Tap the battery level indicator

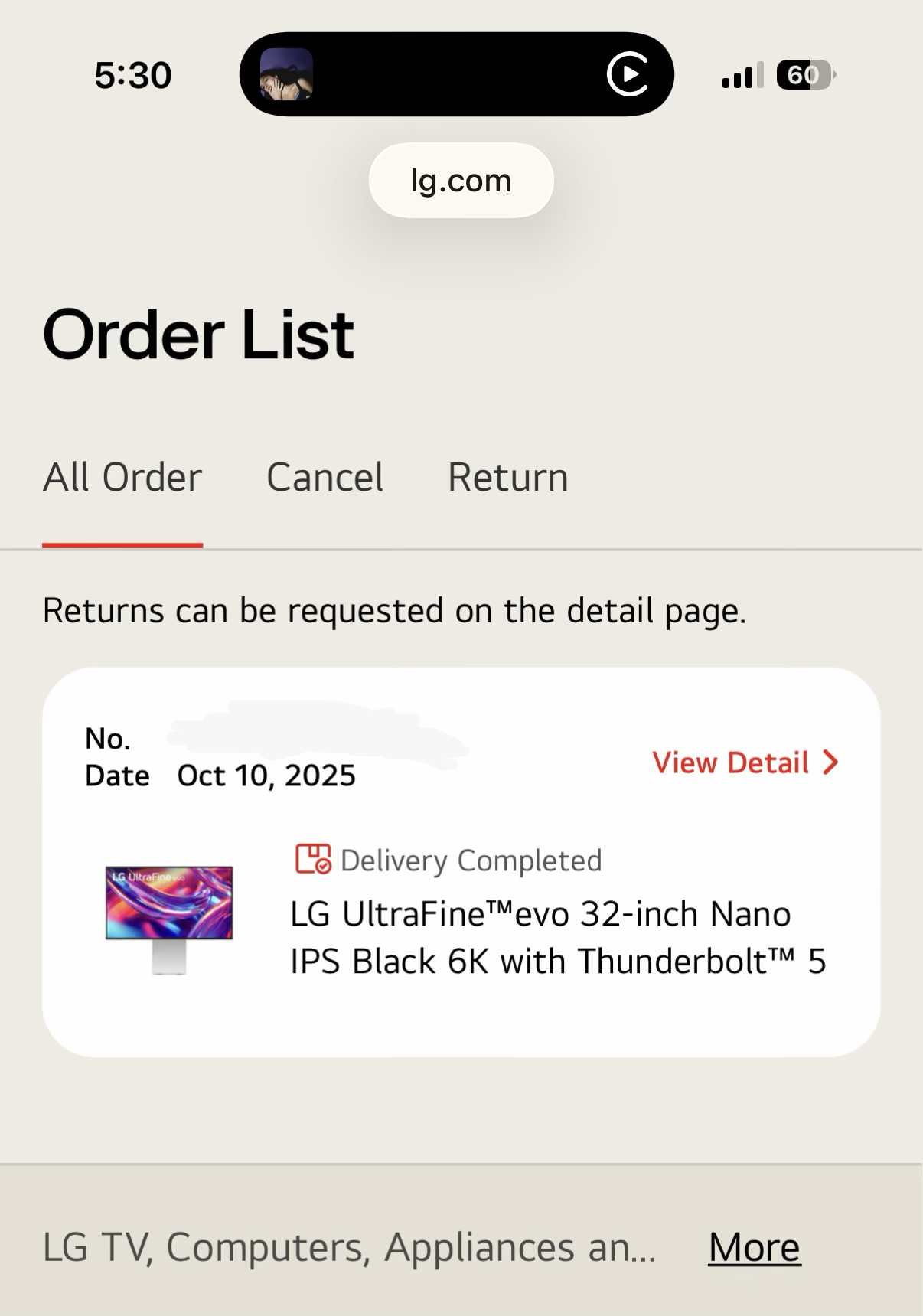point(804,75)
